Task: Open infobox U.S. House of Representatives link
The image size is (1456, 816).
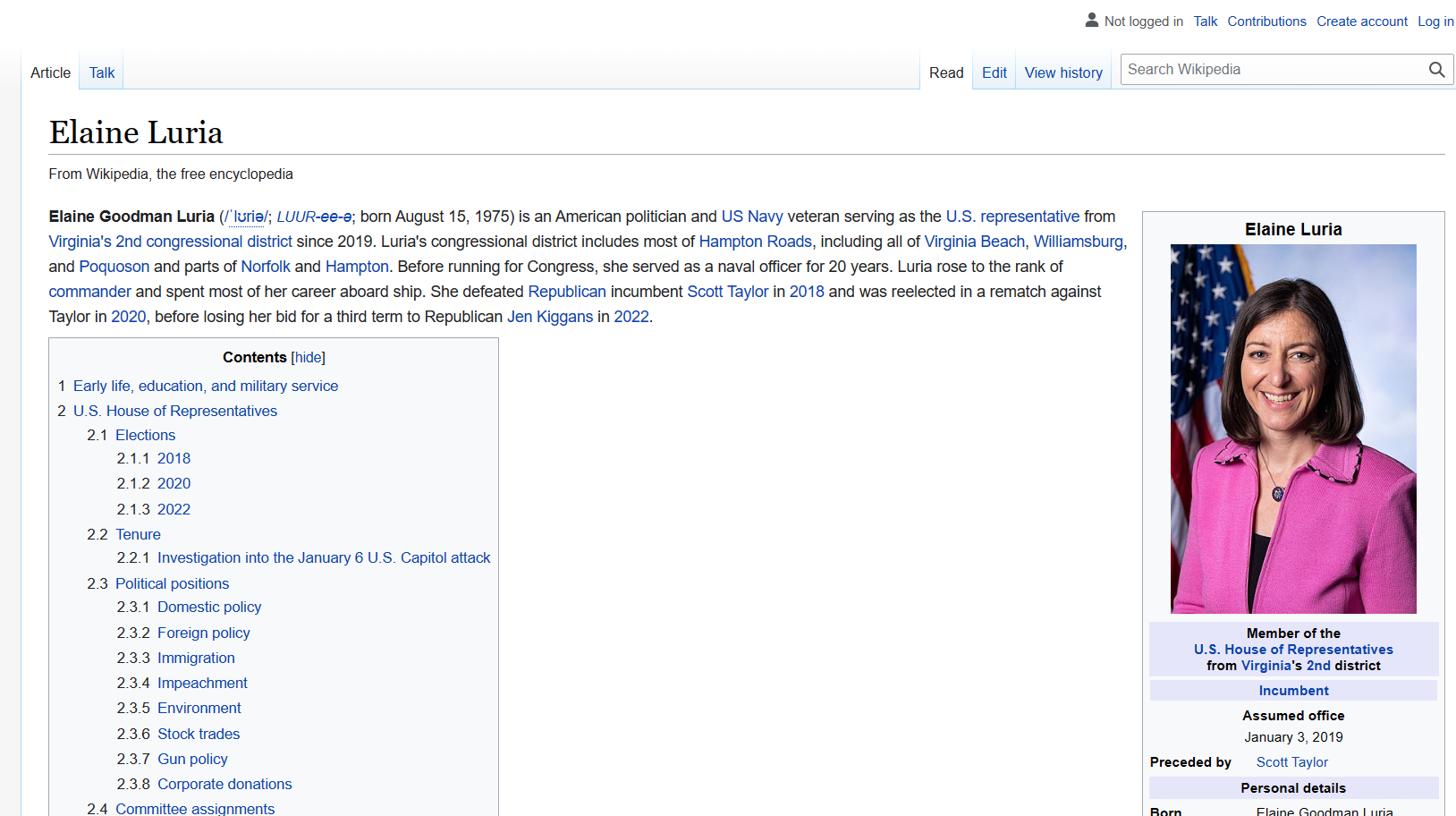Action: click(1293, 650)
